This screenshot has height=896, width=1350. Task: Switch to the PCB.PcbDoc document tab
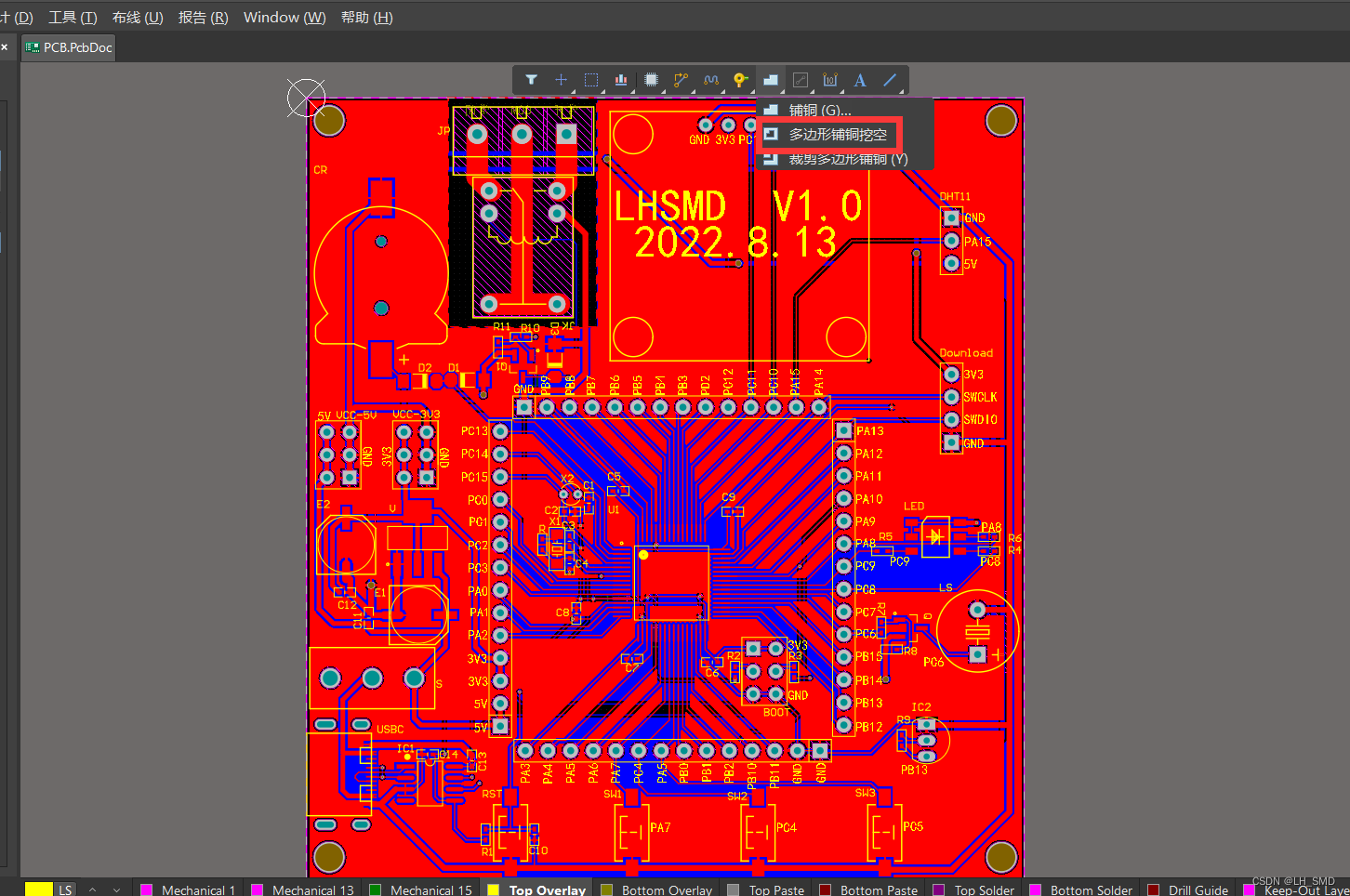(x=69, y=47)
